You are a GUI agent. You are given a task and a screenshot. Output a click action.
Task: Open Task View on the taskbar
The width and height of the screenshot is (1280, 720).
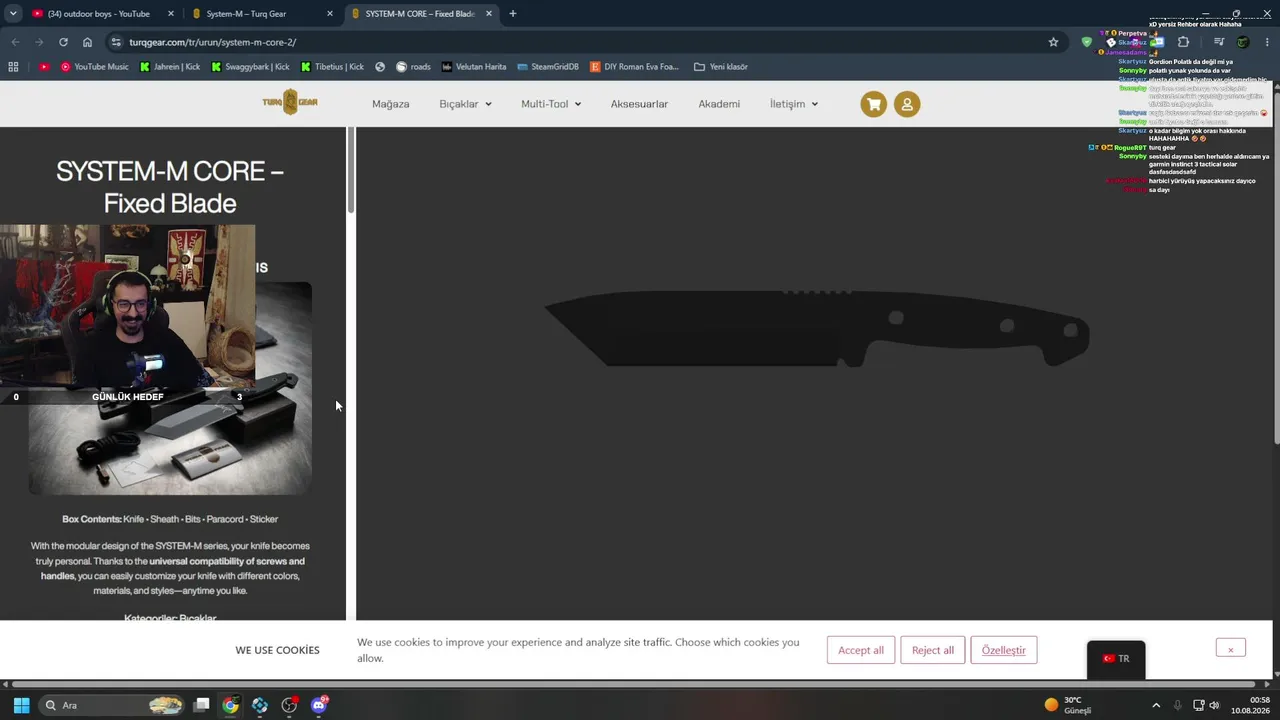point(201,705)
